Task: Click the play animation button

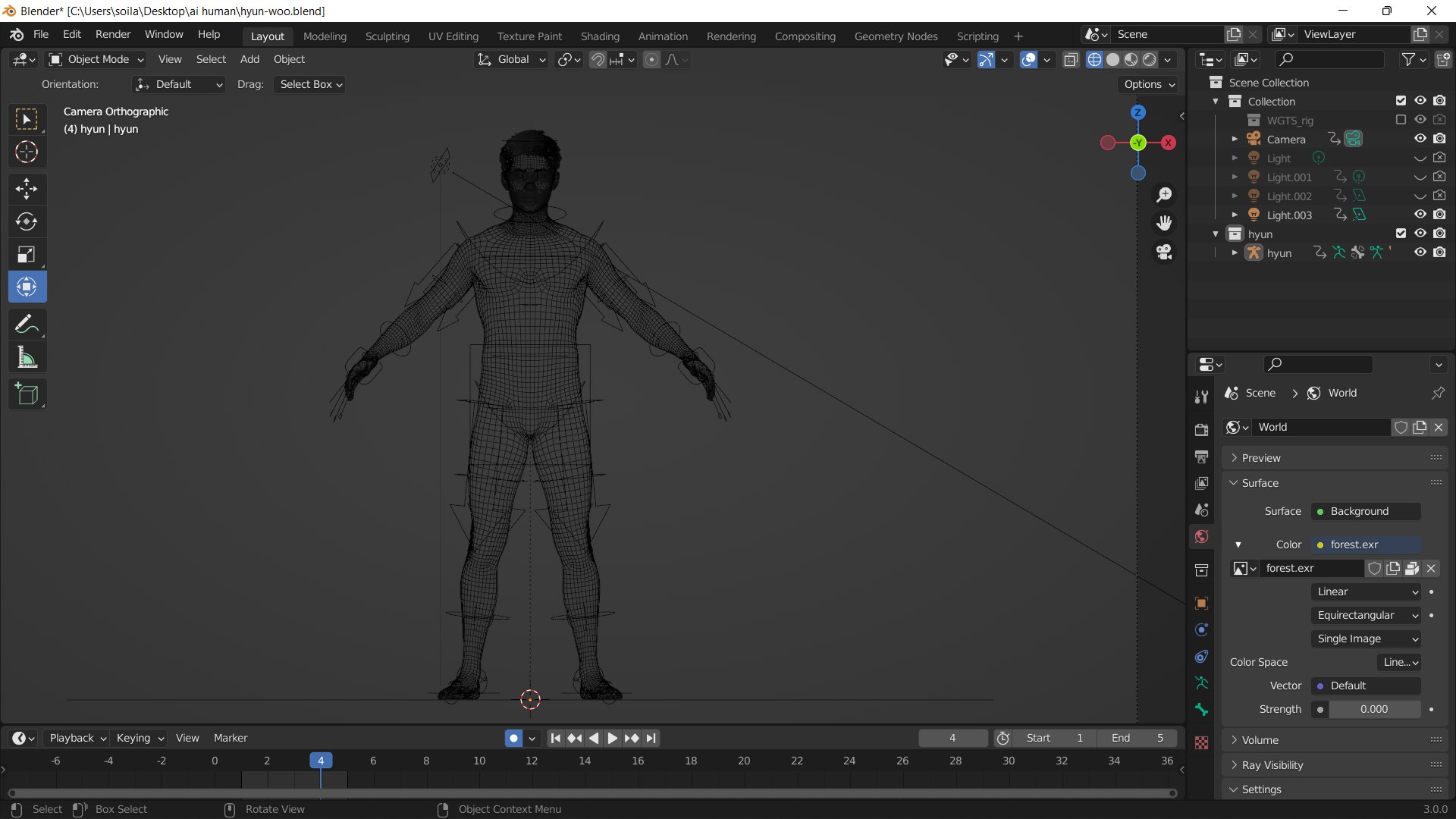Action: 612,738
